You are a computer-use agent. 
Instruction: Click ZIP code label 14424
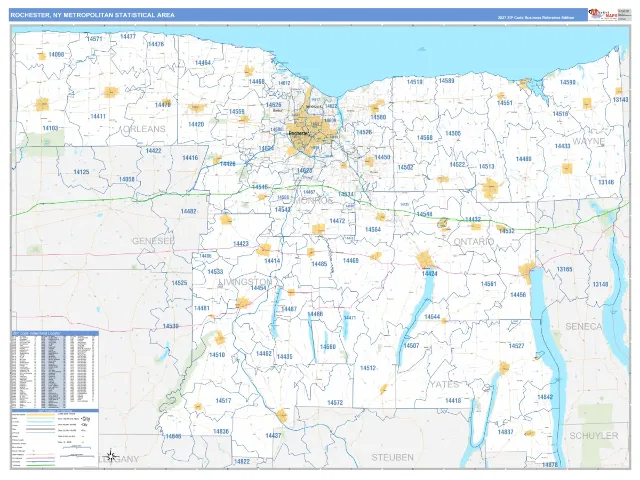[430, 273]
